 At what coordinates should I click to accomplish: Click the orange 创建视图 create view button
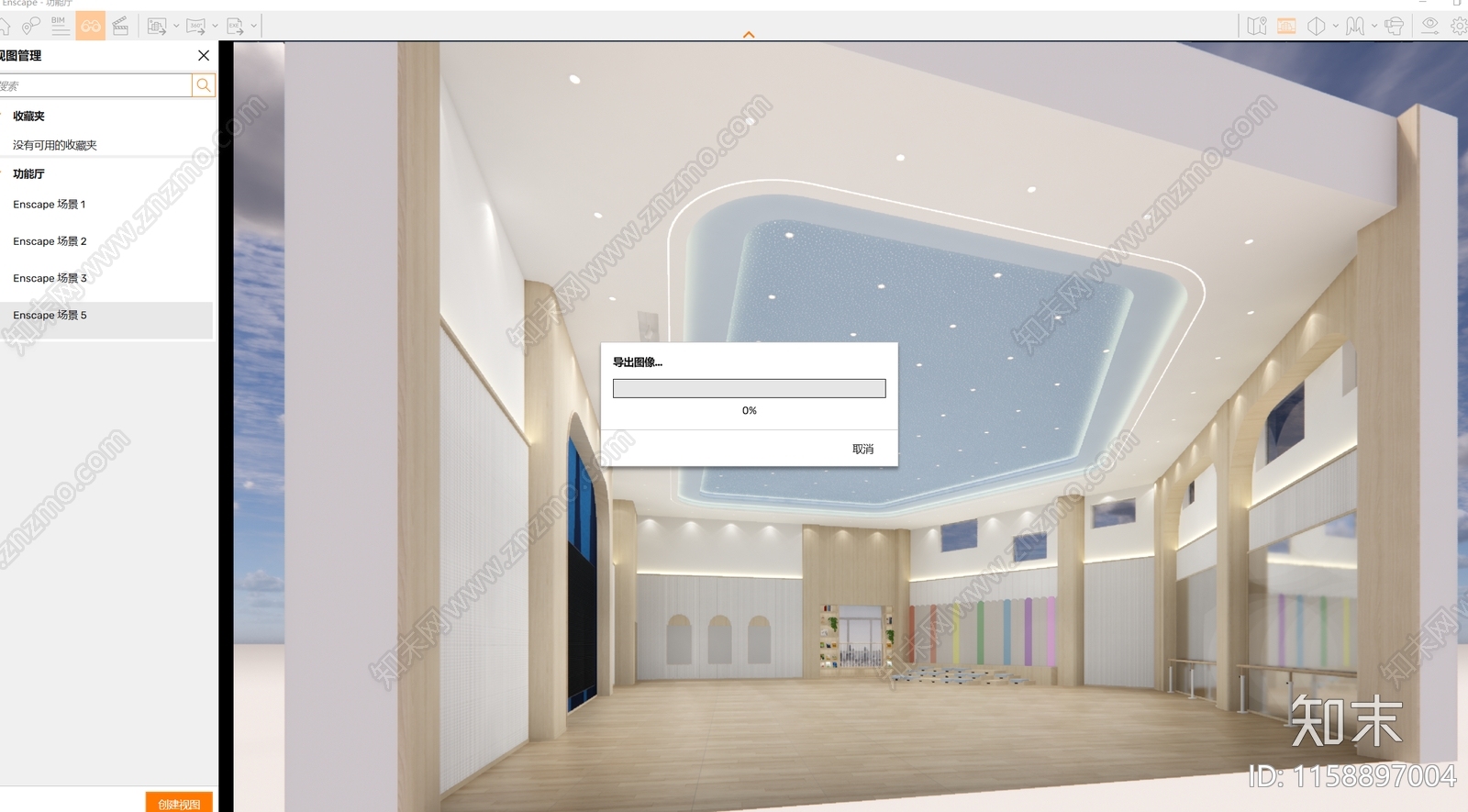point(179,804)
